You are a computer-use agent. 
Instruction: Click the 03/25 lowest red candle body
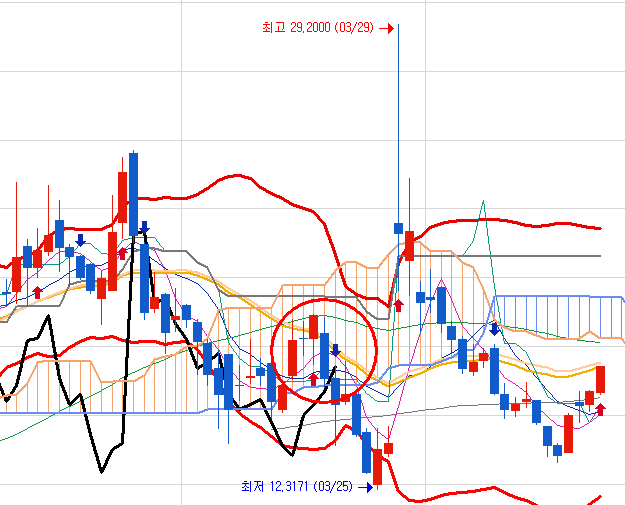(x=377, y=467)
